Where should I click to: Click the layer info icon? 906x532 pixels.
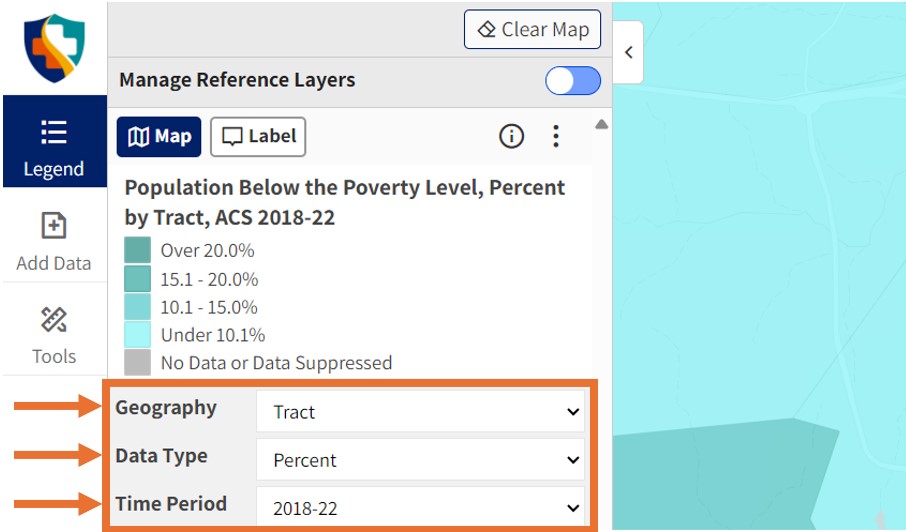click(x=511, y=137)
